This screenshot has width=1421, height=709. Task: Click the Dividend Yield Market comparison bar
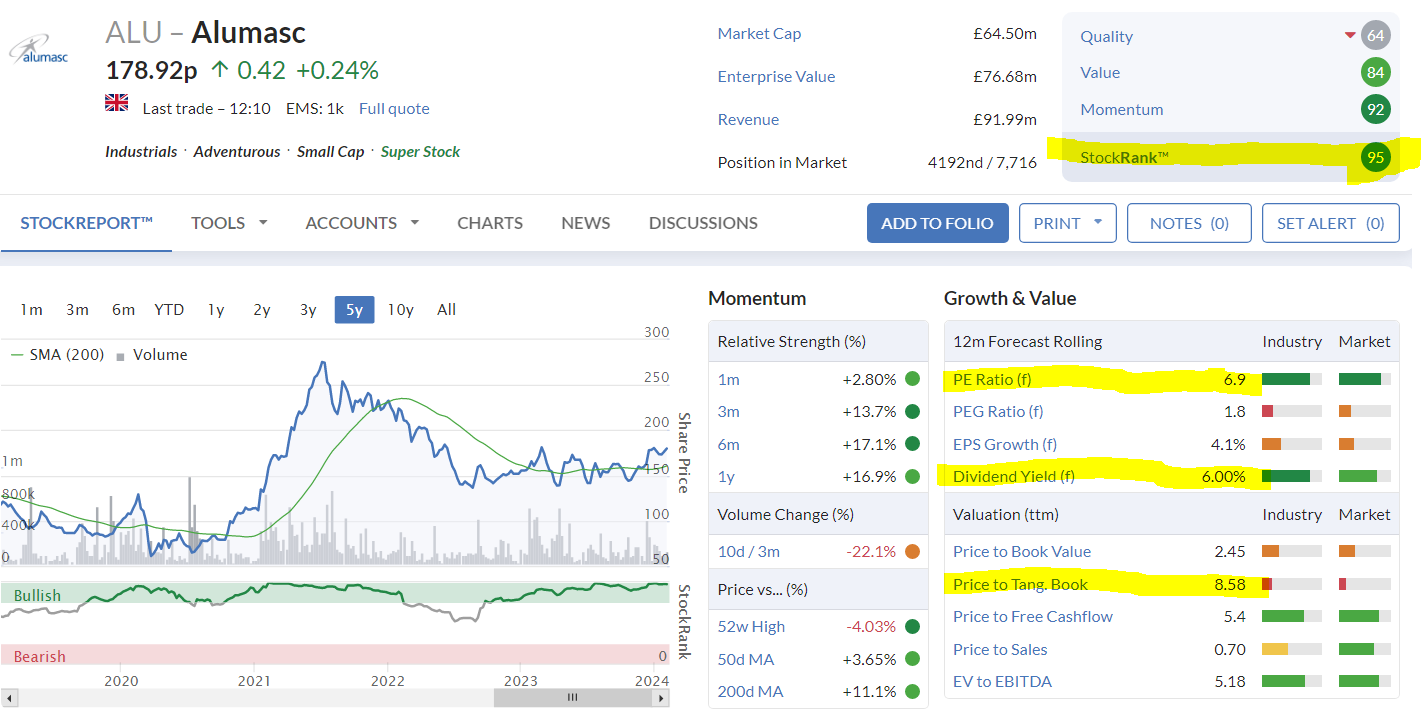pyautogui.click(x=1364, y=476)
